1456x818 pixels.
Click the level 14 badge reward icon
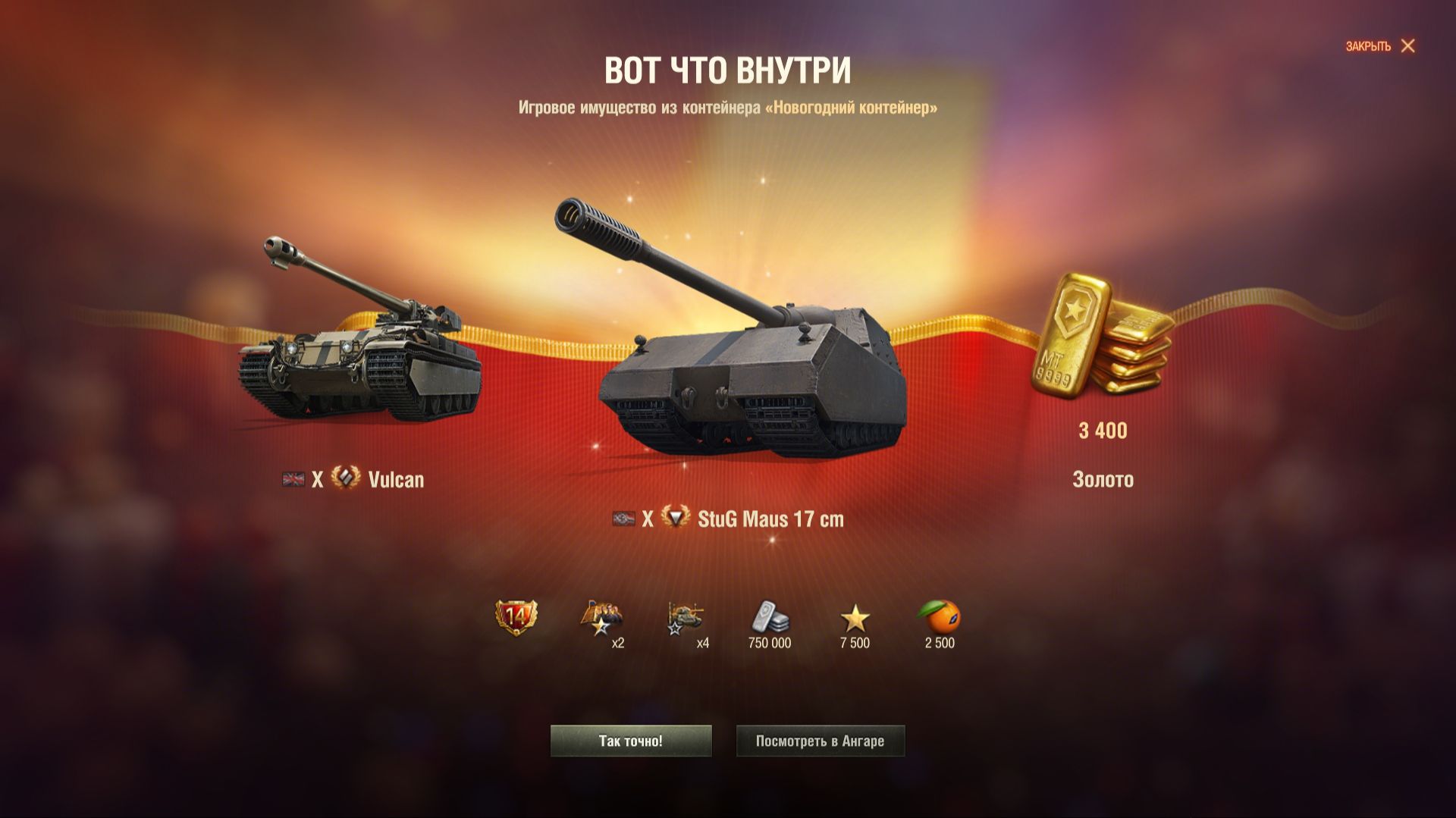click(x=516, y=618)
